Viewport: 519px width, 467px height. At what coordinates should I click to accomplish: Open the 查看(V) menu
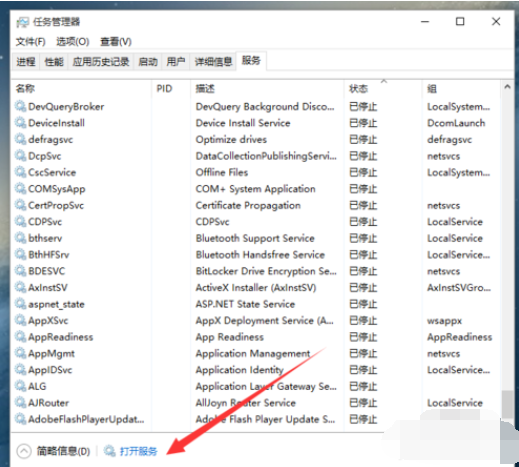(116, 42)
